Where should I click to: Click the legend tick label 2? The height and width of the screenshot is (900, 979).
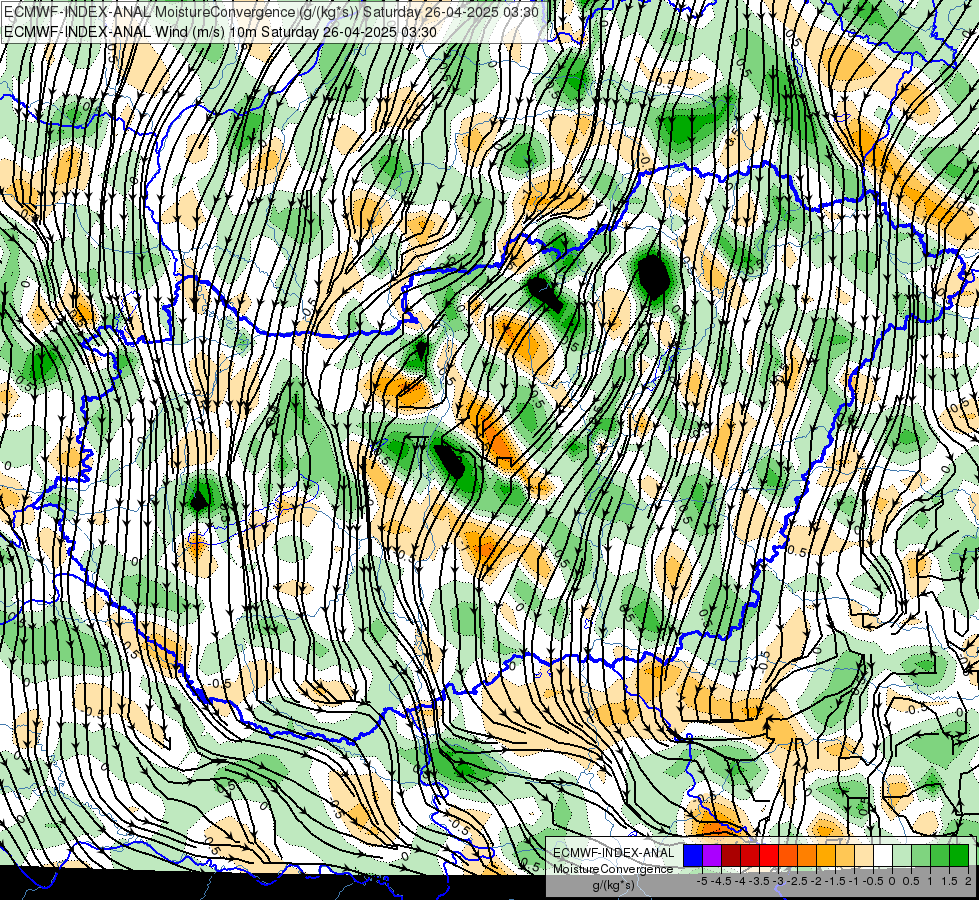[968, 881]
